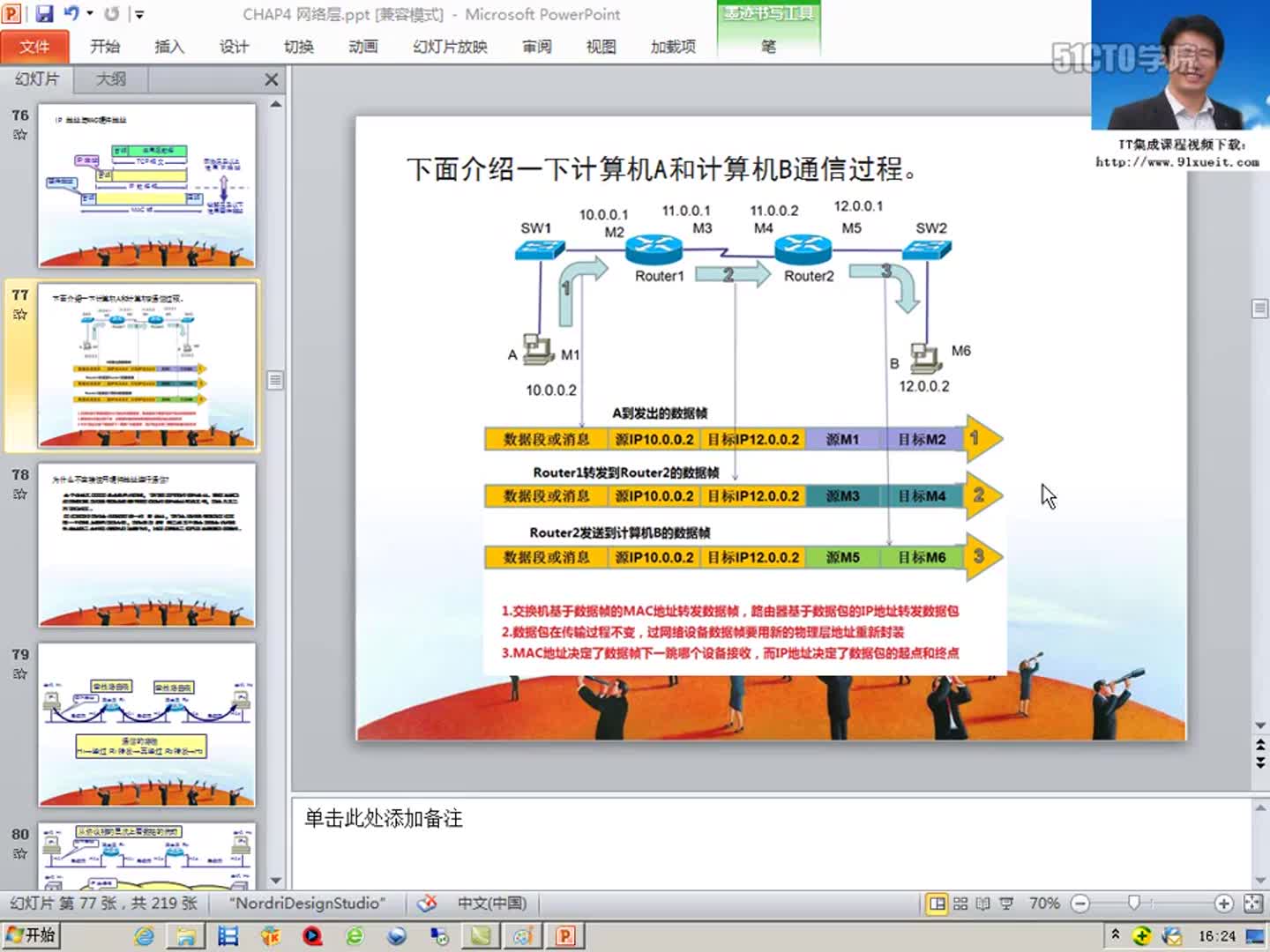1270x952 pixels.
Task: Click the NordriDesignStudio theme name in status bar
Action: click(309, 904)
